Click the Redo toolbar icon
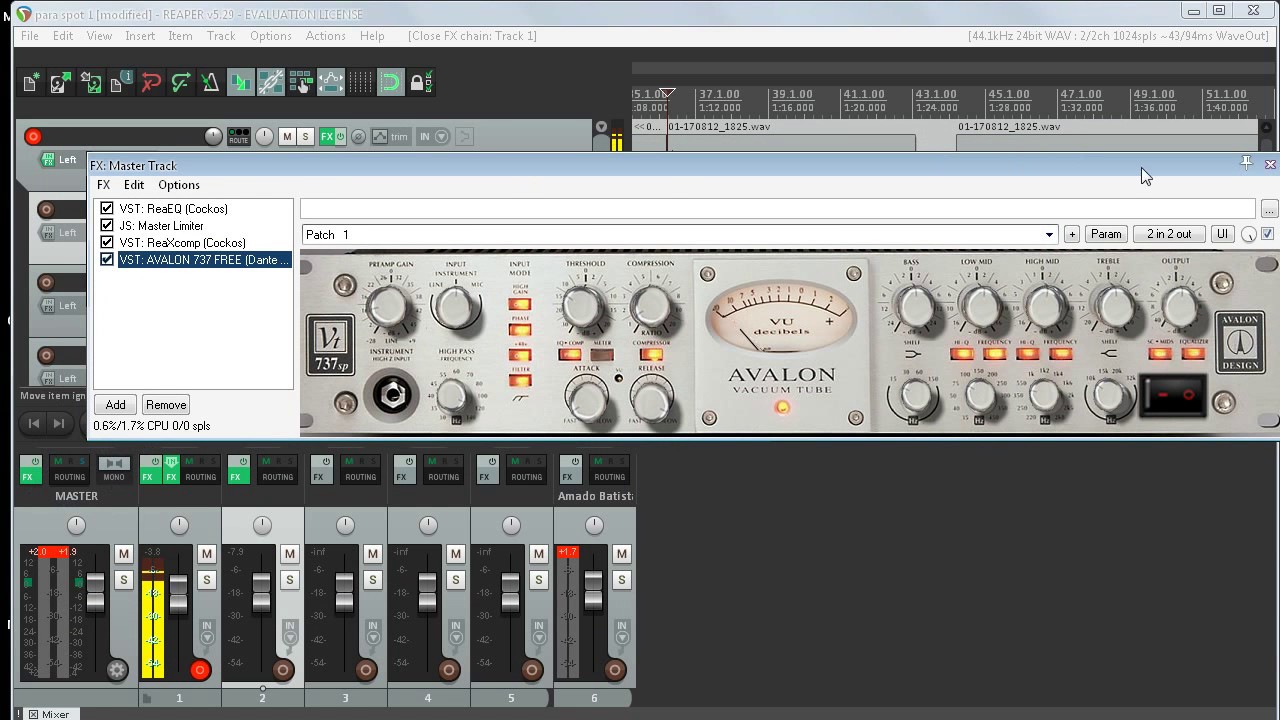Screen dimensions: 1280x720 pos(181,83)
